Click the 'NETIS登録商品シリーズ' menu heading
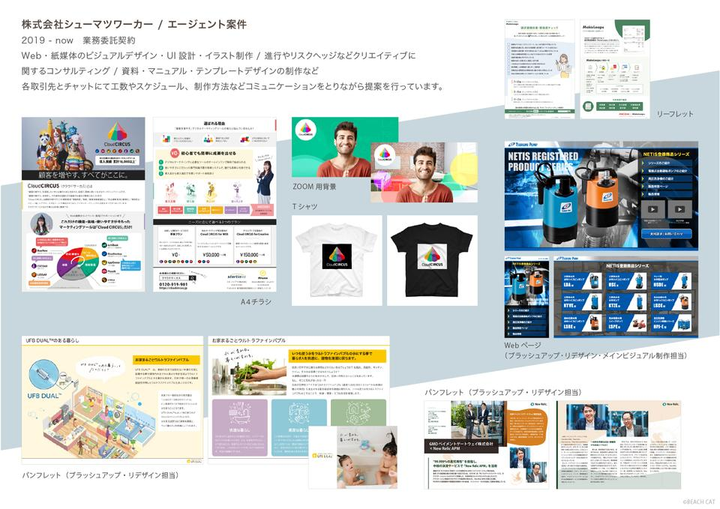The image size is (720, 509). click(x=666, y=154)
